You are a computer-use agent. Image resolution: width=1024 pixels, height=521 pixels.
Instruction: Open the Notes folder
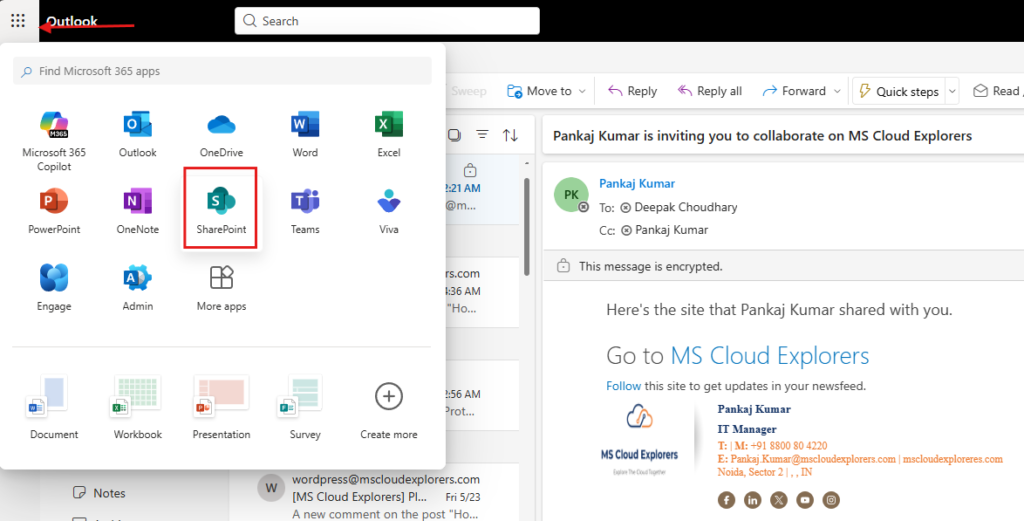coord(99,493)
